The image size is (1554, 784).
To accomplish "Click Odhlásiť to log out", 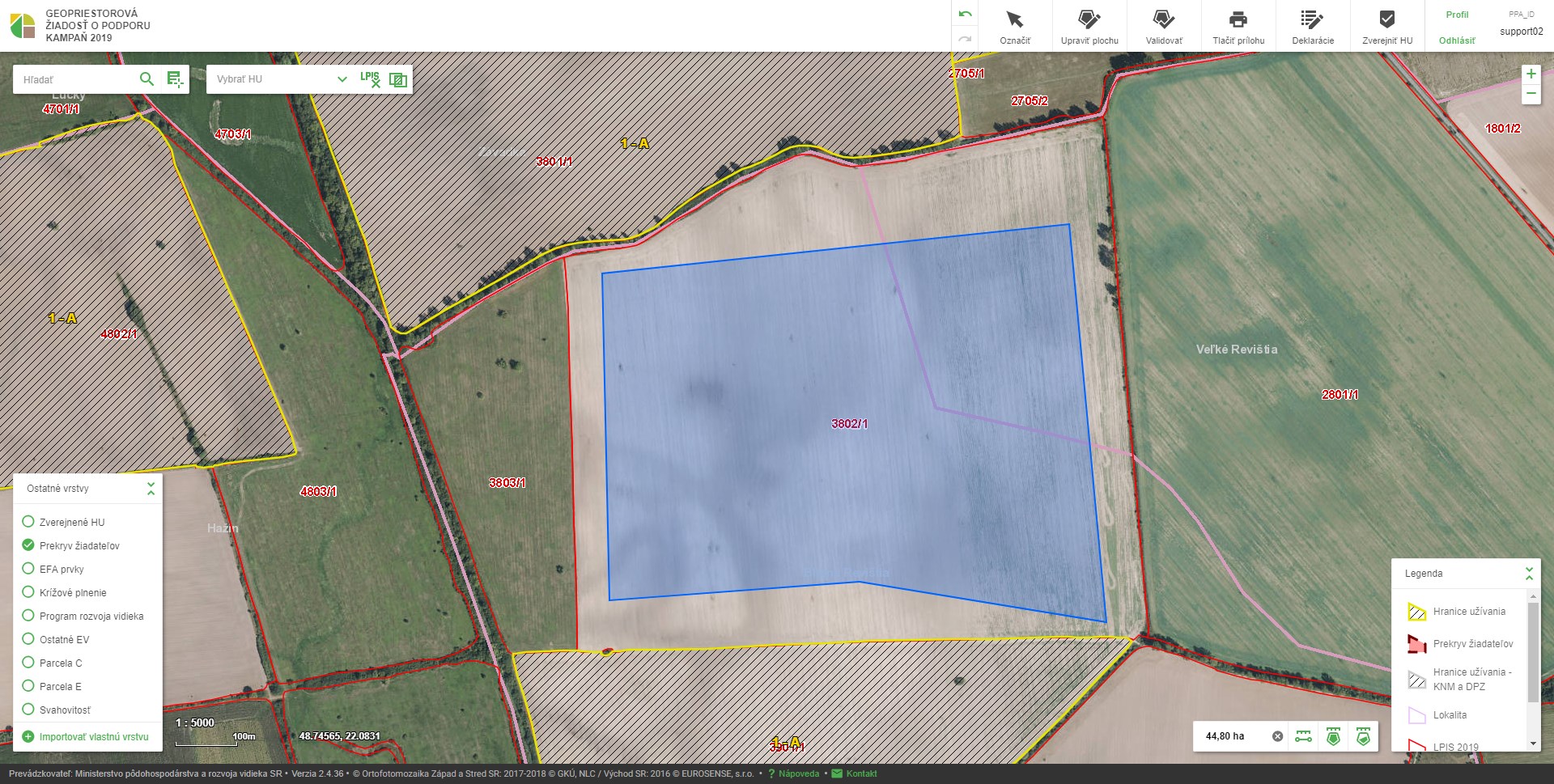I will click(1457, 40).
